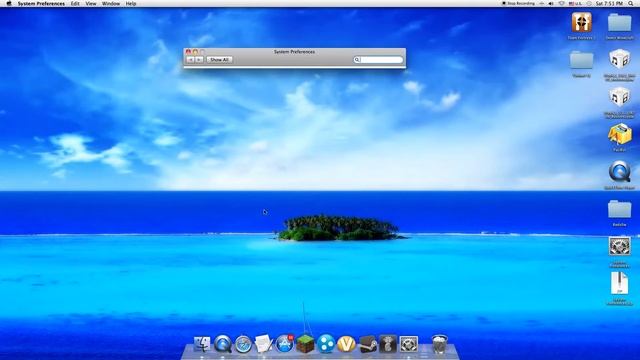Screen dimensions: 640x360
Task: Open Safari compass icon in dock
Action: click(x=243, y=344)
